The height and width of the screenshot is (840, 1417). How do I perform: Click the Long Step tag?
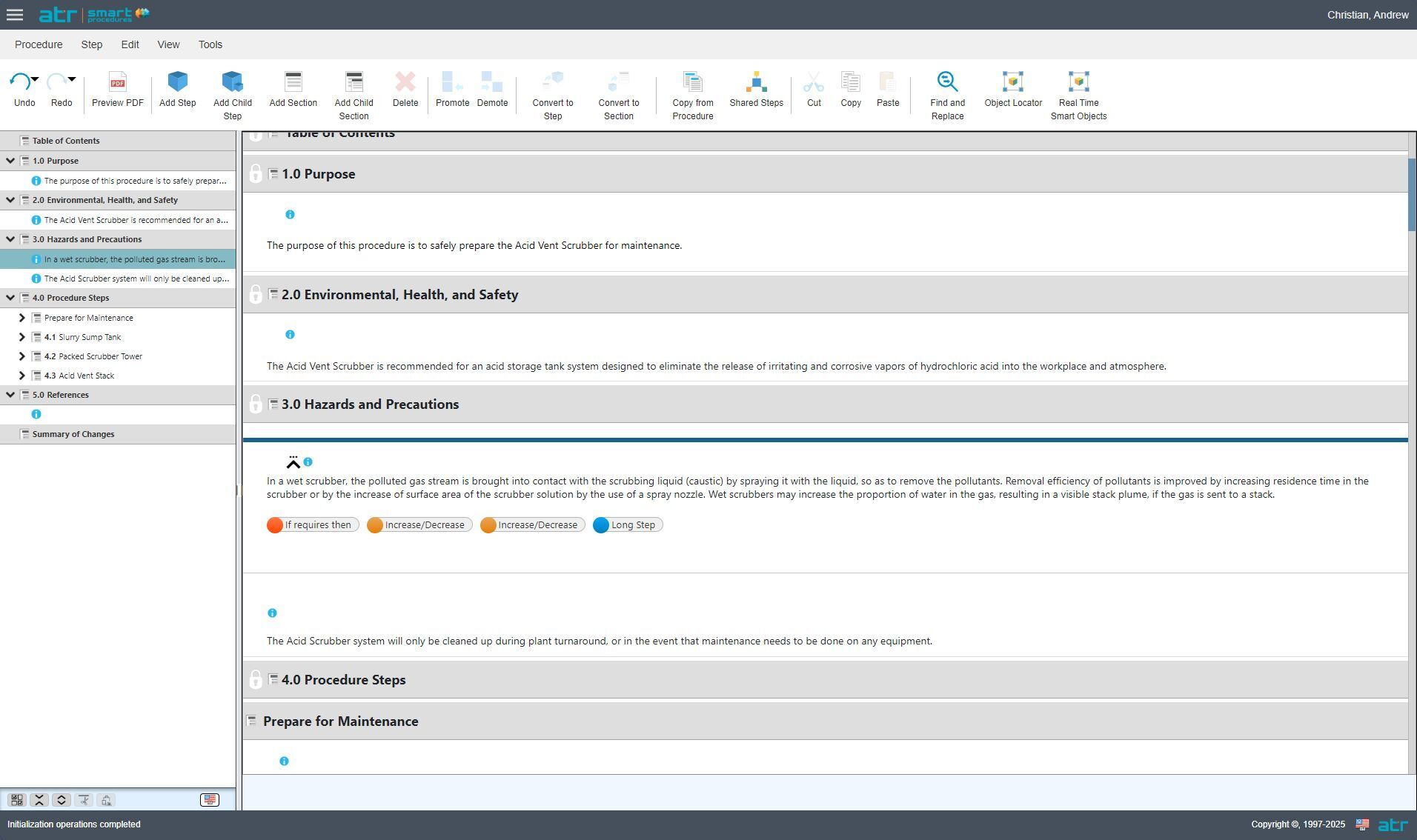point(627,524)
